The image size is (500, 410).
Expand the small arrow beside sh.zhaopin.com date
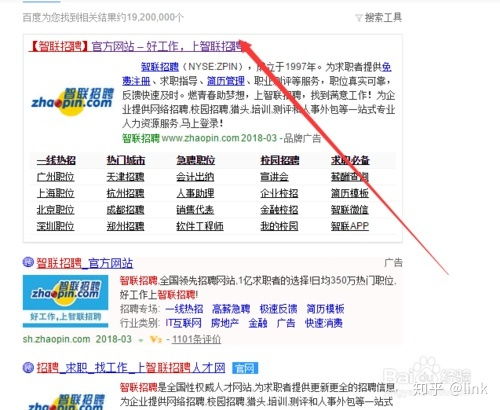(141, 340)
